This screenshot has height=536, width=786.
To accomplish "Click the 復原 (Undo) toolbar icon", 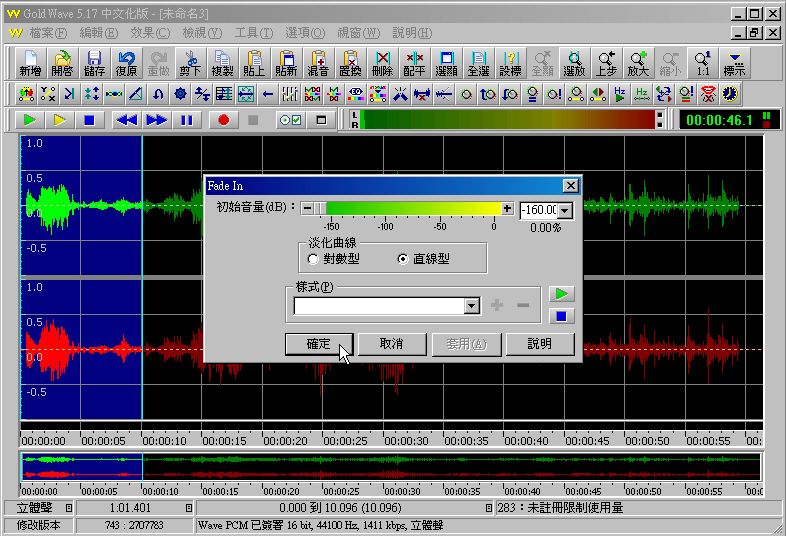I will [x=126, y=64].
